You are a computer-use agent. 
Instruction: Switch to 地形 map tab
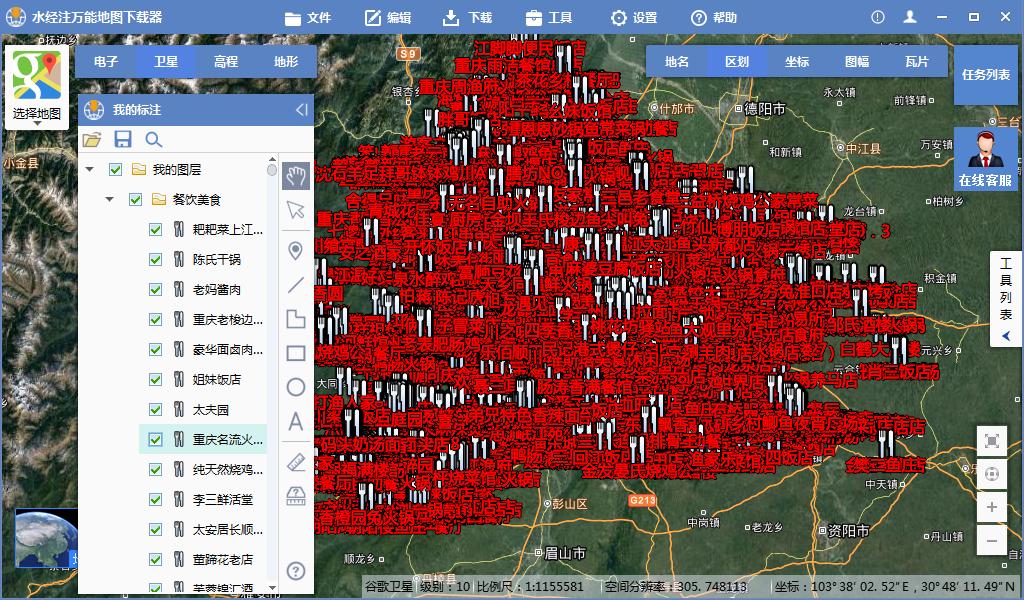click(x=286, y=61)
